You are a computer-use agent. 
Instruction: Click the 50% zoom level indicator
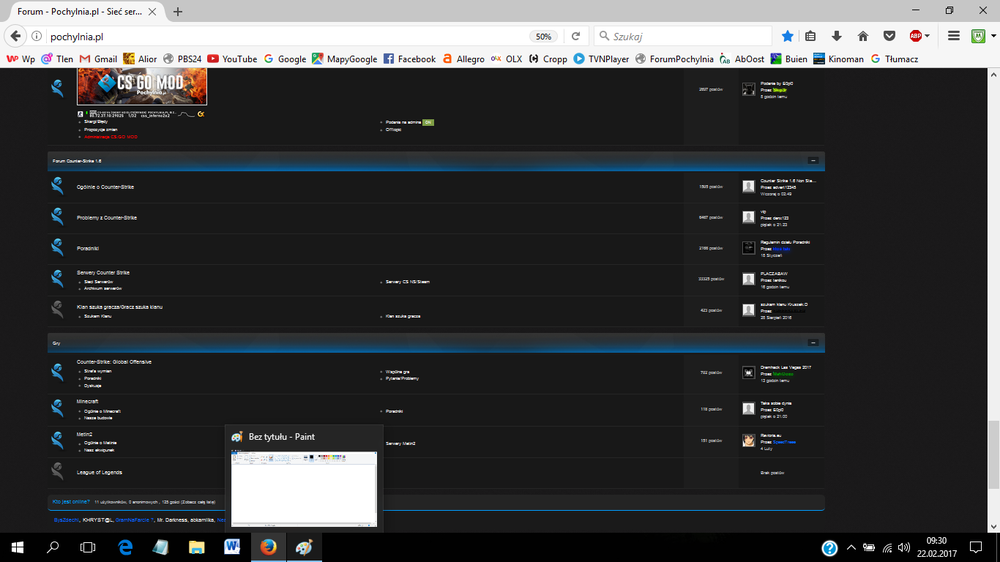click(543, 36)
